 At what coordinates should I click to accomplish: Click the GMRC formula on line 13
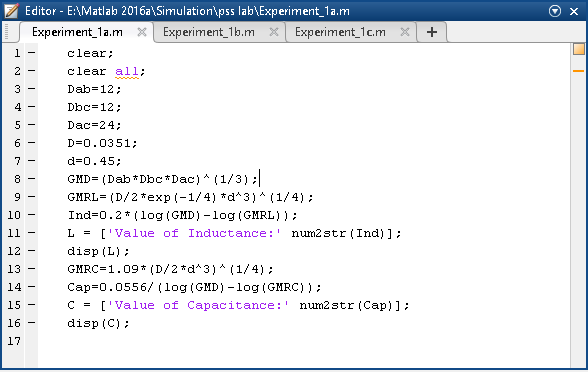click(170, 269)
